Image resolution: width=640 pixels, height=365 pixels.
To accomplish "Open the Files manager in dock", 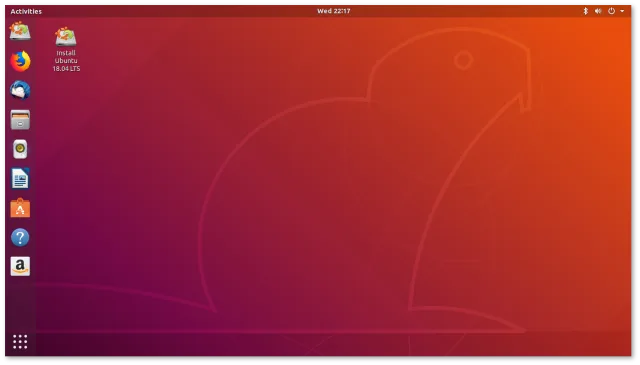I will tap(20, 120).
